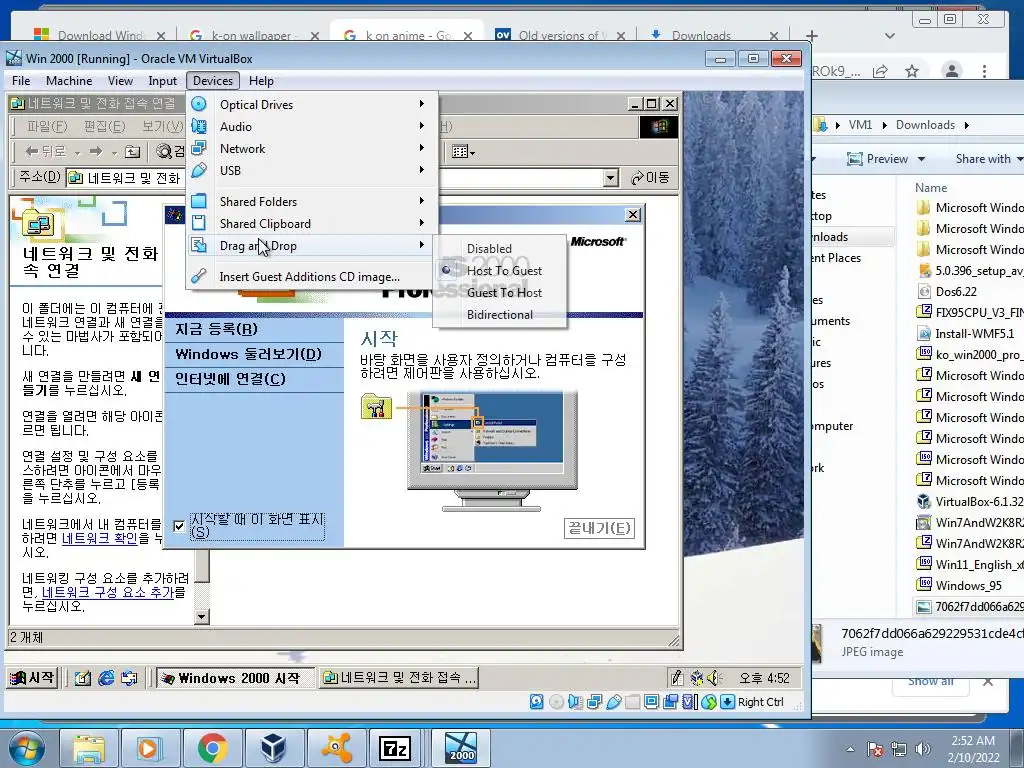Image resolution: width=1024 pixels, height=768 pixels.
Task: Click the up-folder icon in guest Explorer toolbar
Action: pyautogui.click(x=133, y=152)
